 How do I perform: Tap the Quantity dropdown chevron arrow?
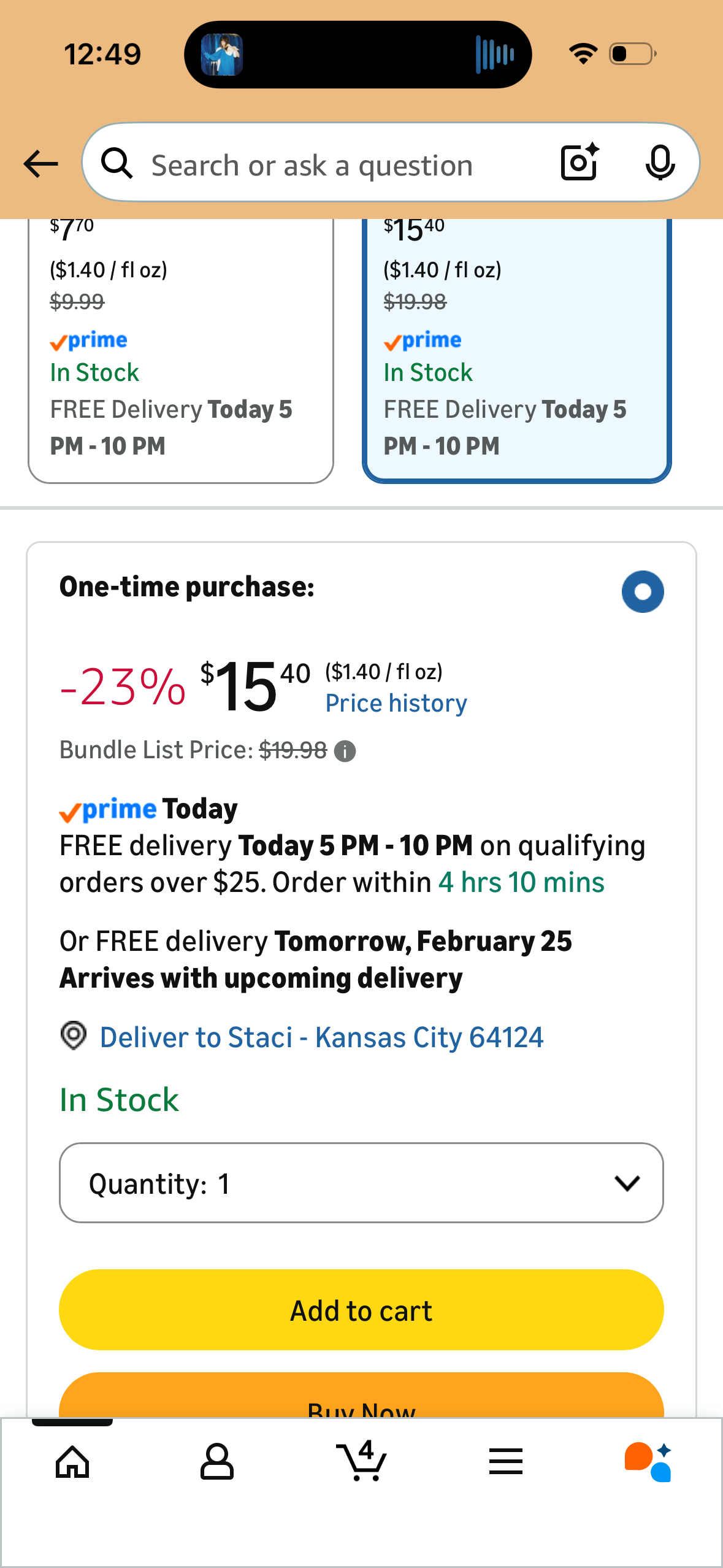coord(627,1183)
